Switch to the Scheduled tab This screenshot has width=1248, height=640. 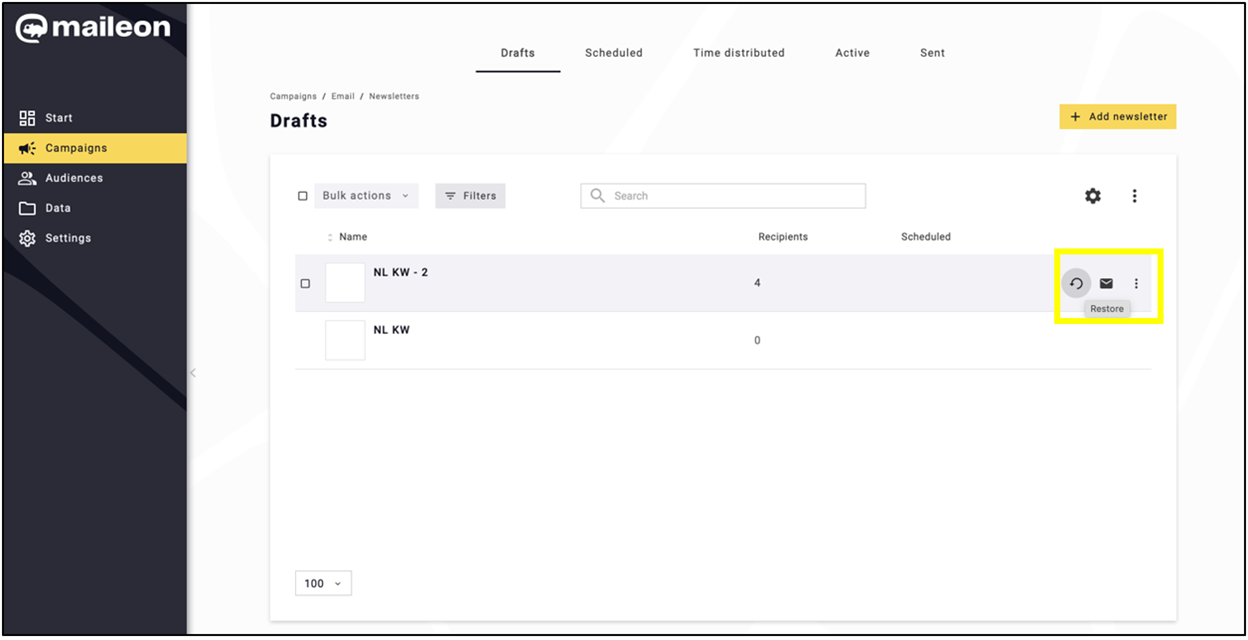[613, 53]
